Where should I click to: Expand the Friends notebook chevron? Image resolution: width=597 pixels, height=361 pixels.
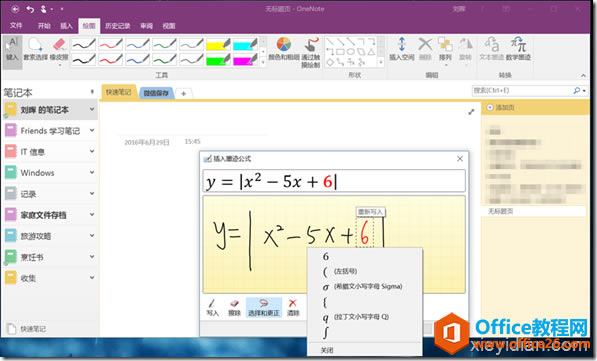[92, 130]
